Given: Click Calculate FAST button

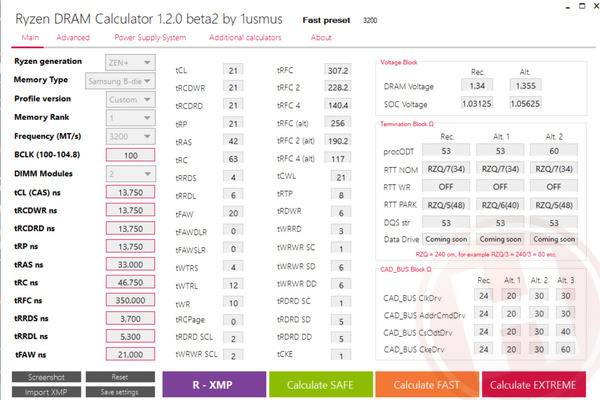Looking at the screenshot, I should 427,384.
